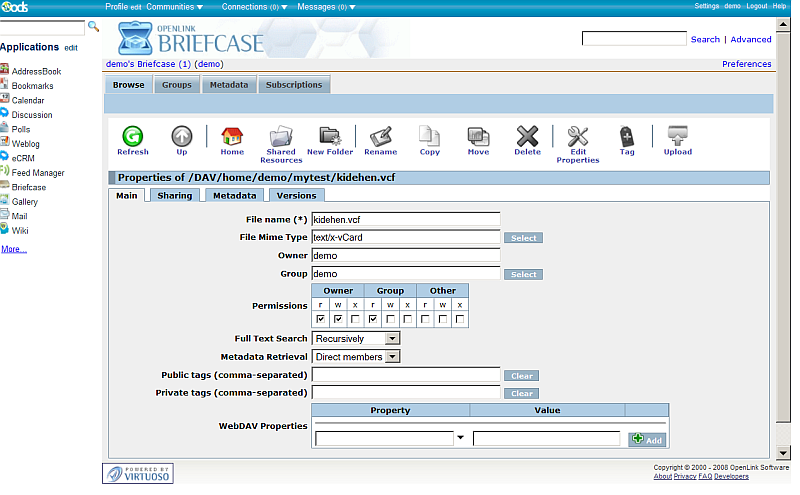Toggle Owner write permission checkbox
The width and height of the screenshot is (800, 495).
tap(339, 319)
